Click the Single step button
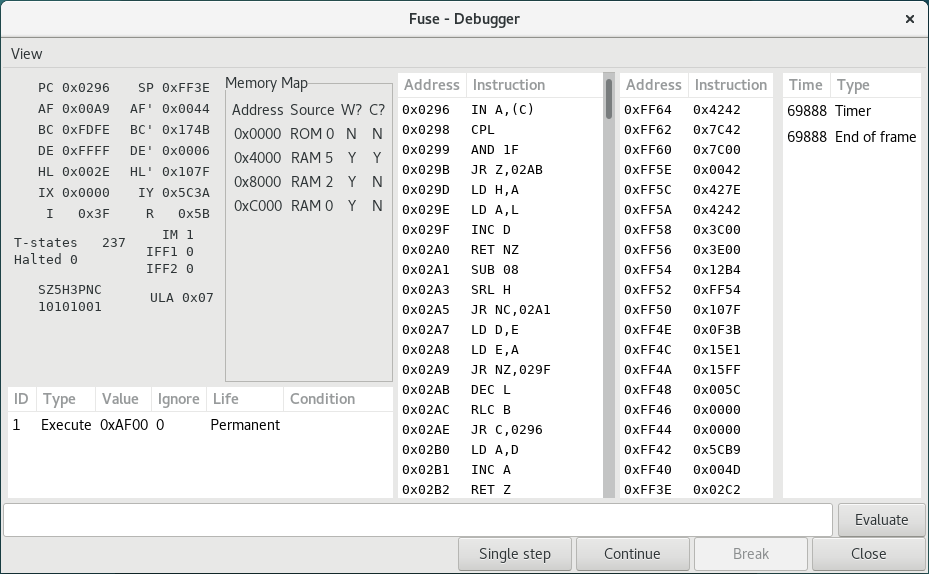The image size is (929, 574). point(515,554)
